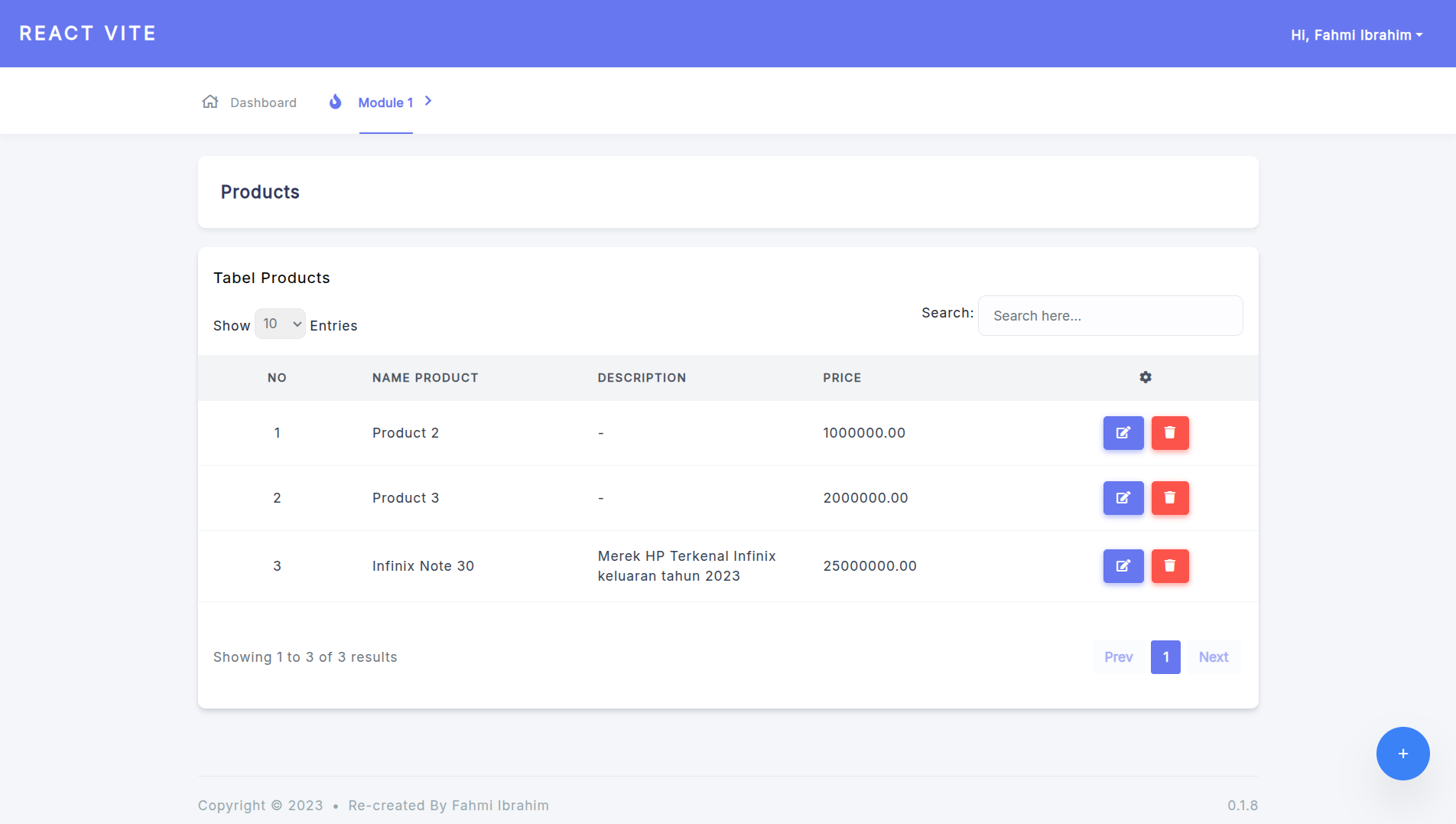This screenshot has height=824, width=1456.
Task: Open the Show entries count dropdown
Action: [280, 324]
